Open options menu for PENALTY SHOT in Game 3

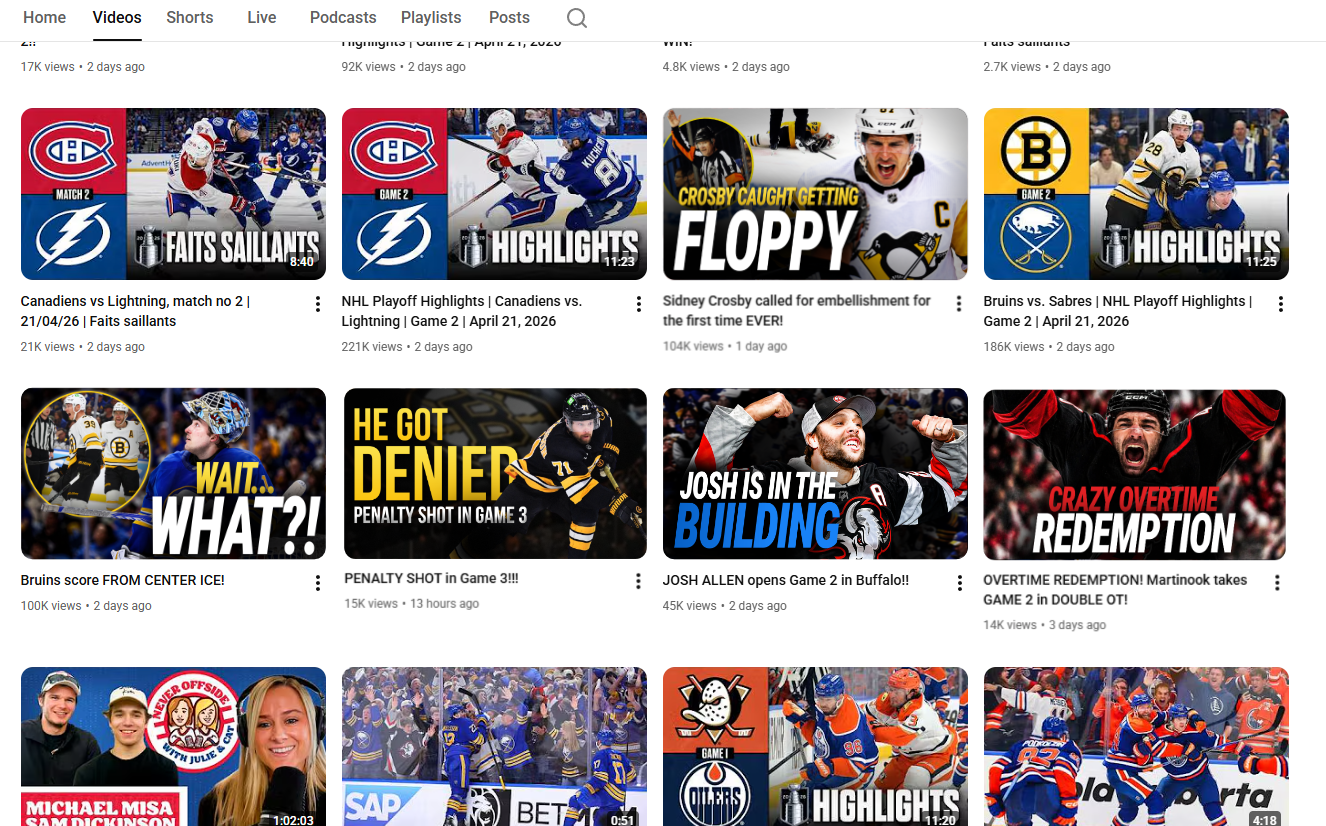pos(639,581)
